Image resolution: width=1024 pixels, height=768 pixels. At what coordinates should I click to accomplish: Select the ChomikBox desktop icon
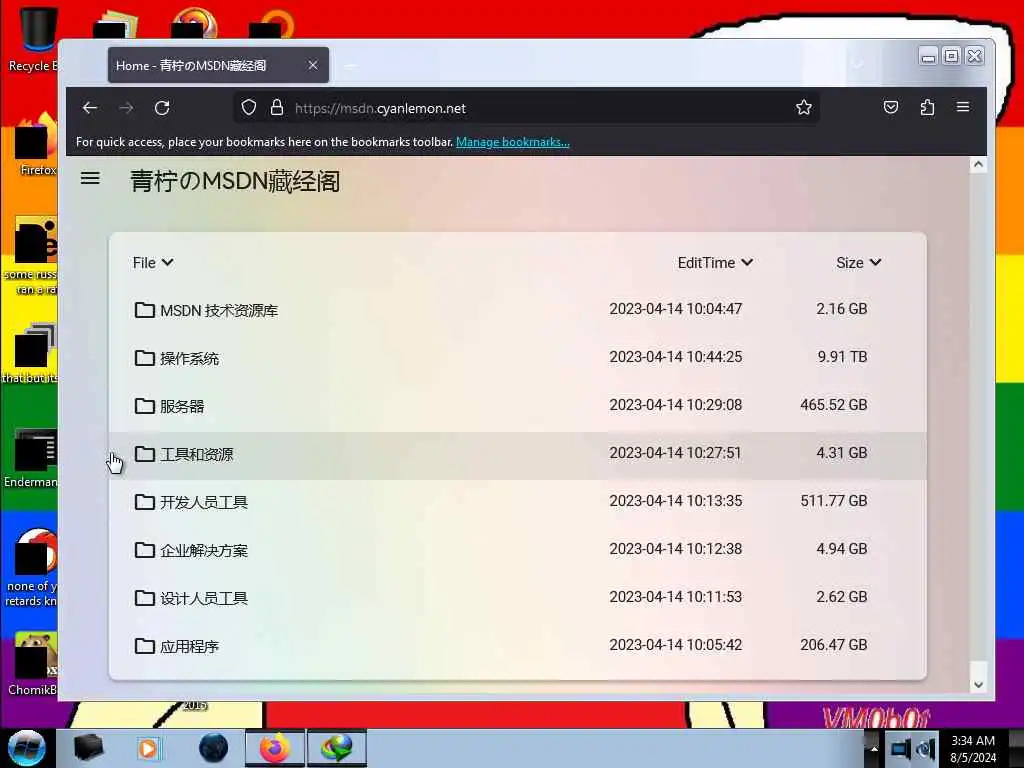pyautogui.click(x=33, y=664)
